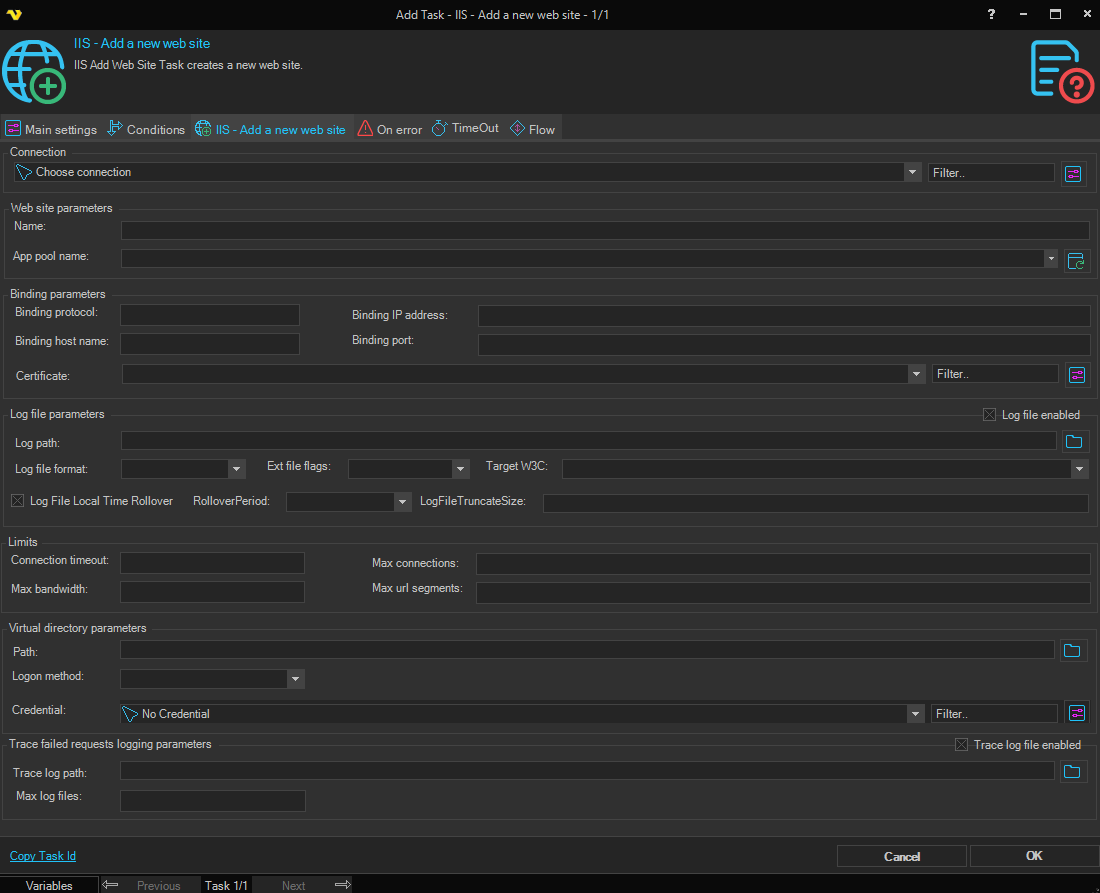Click the LogFileTruncateSize field

[x=816, y=502]
